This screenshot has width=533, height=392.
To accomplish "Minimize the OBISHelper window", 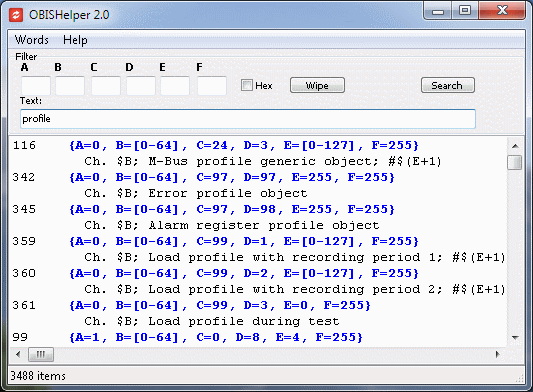I will click(x=438, y=12).
